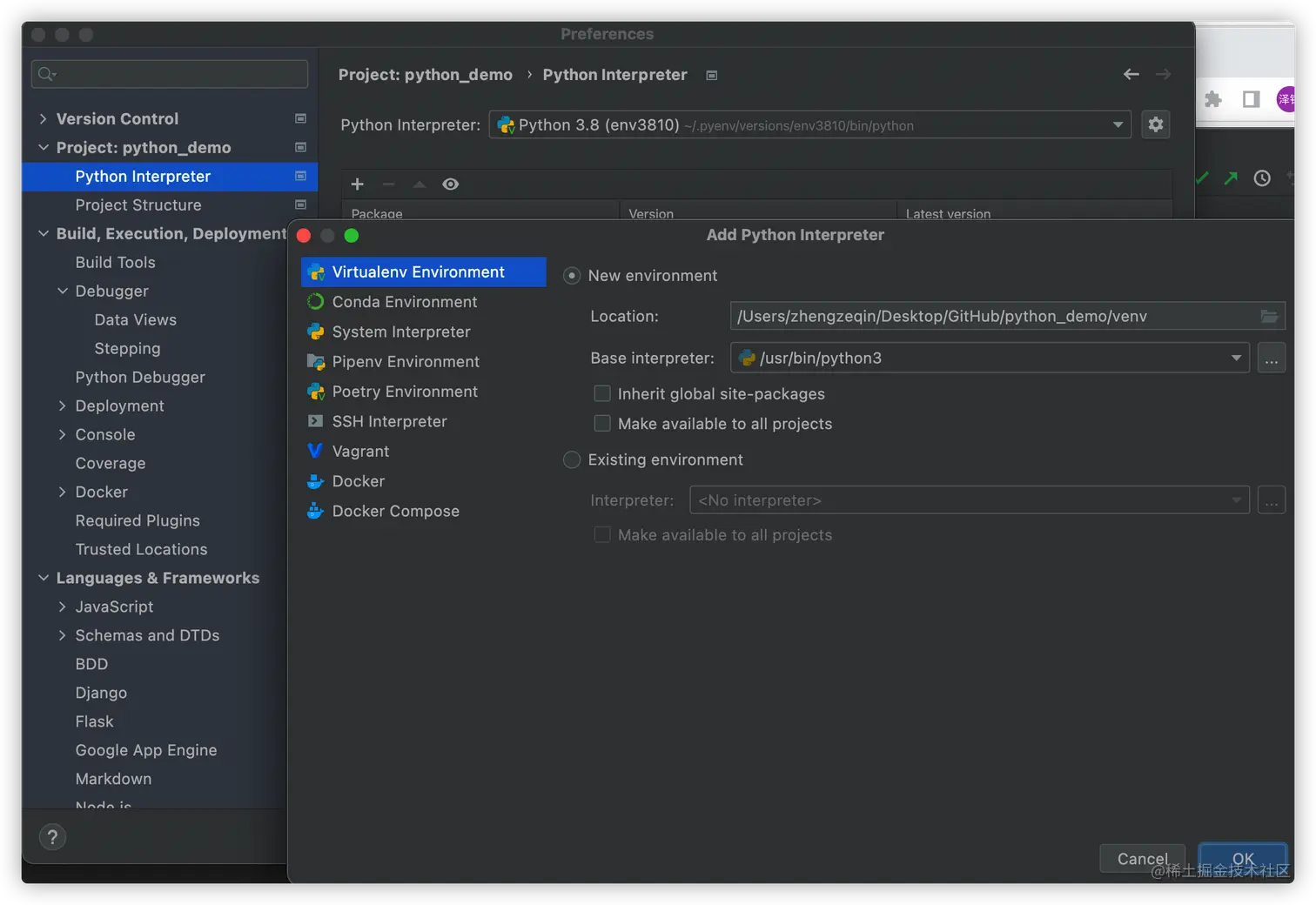Click the Version Control project-level icon
Screen dimensions: 1316x905
click(x=300, y=118)
